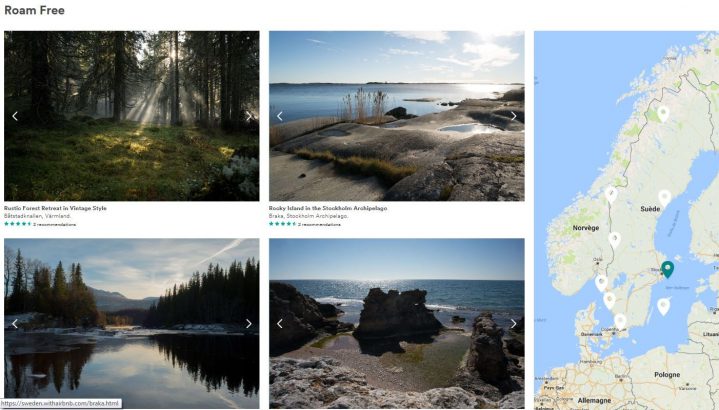Show next image of the sea rock formation listing
719x410 pixels.
514,324
